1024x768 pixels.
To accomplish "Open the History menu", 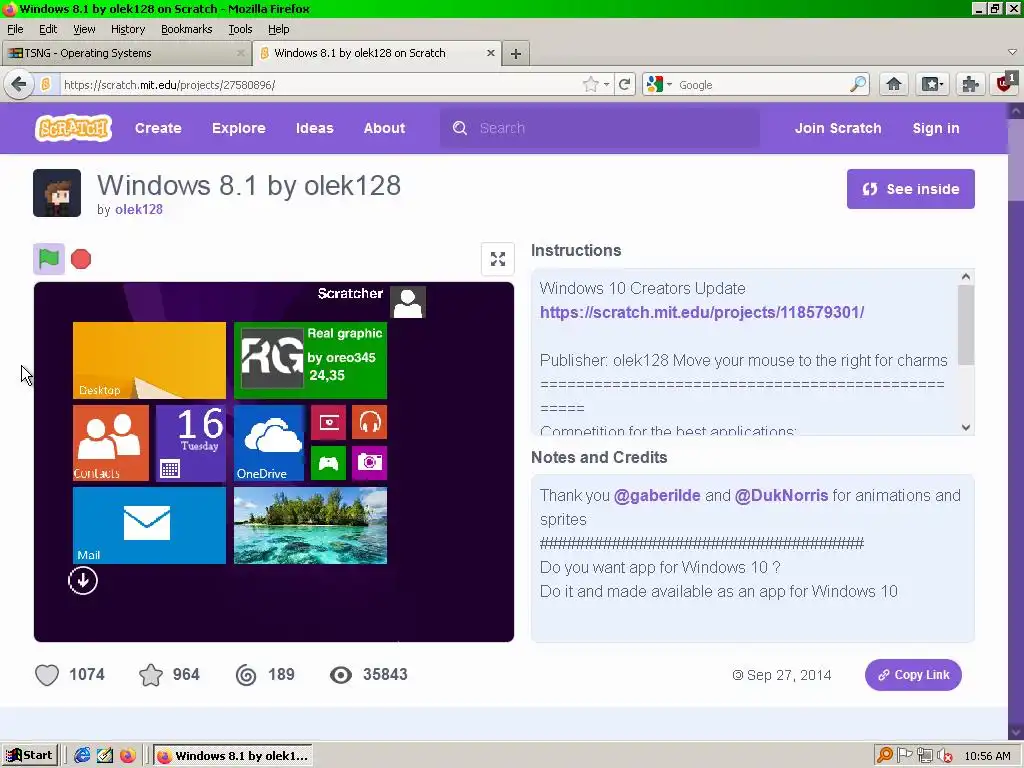I will (x=127, y=29).
